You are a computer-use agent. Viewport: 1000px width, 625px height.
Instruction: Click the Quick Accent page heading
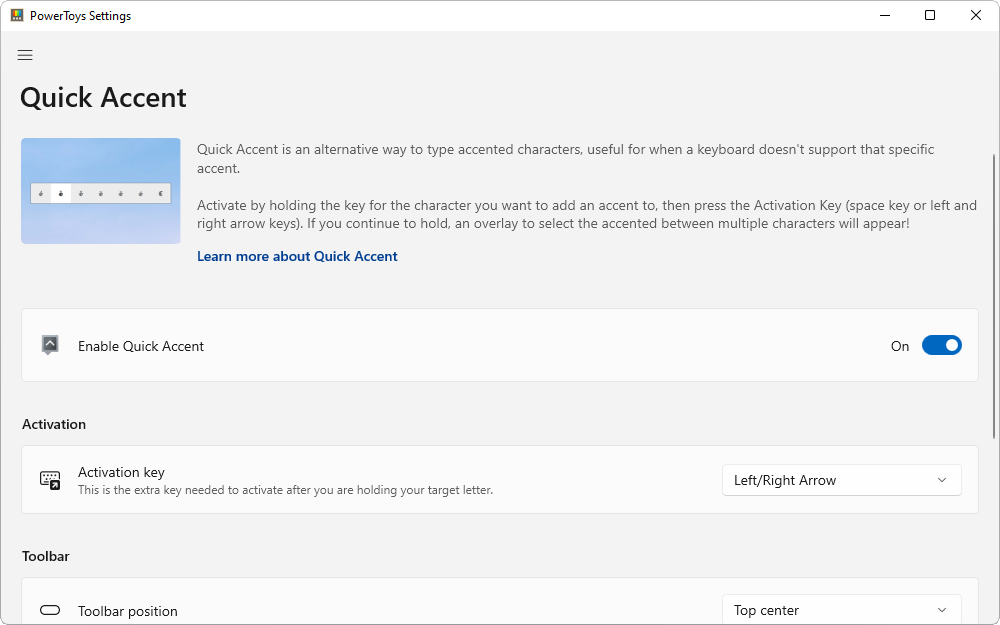[x=104, y=98]
